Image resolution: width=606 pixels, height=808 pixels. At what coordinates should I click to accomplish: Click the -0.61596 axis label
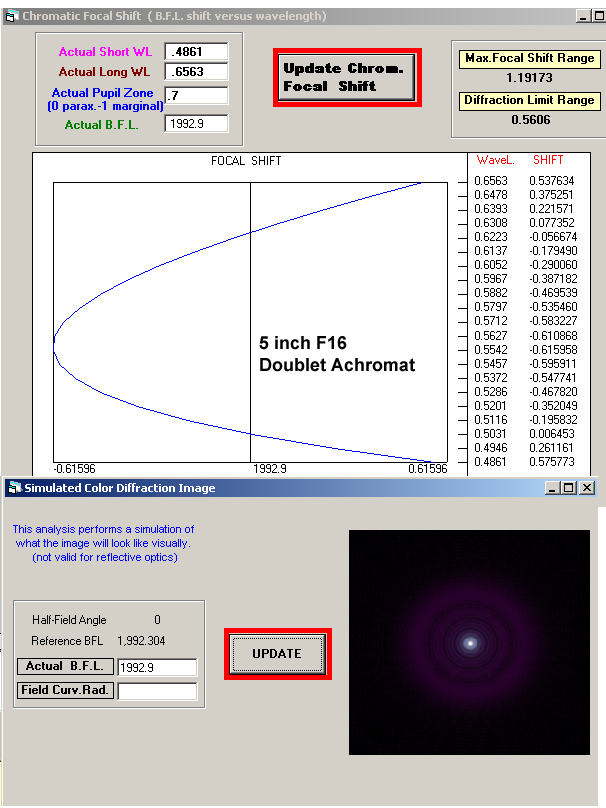pyautogui.click(x=75, y=469)
